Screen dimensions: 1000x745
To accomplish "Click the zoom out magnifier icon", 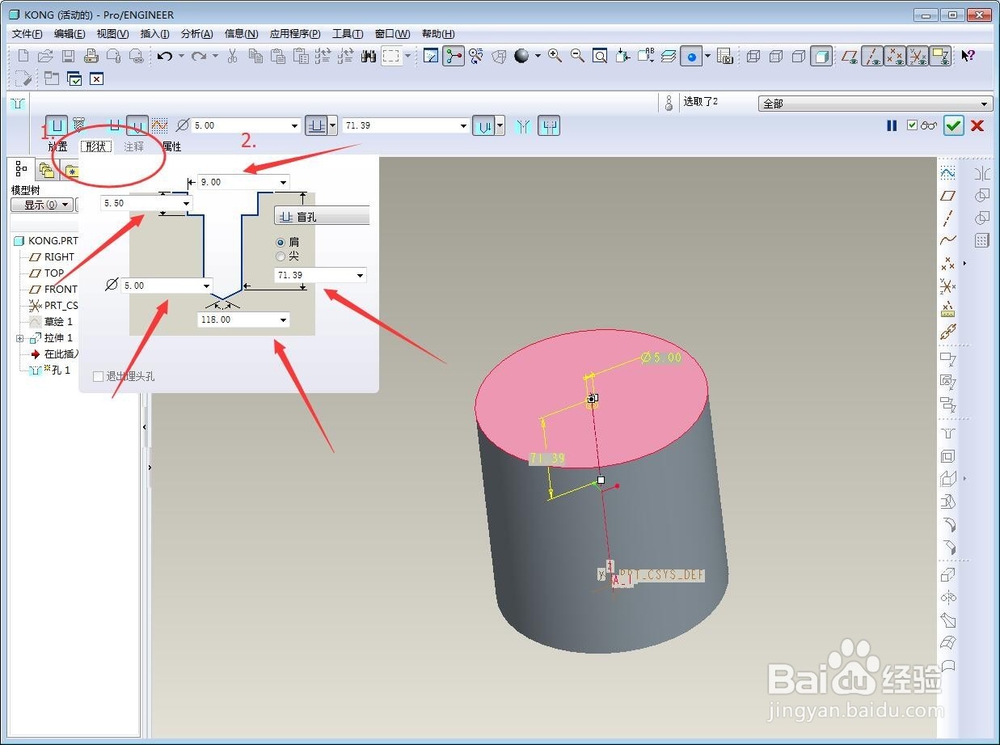I will pos(577,56).
